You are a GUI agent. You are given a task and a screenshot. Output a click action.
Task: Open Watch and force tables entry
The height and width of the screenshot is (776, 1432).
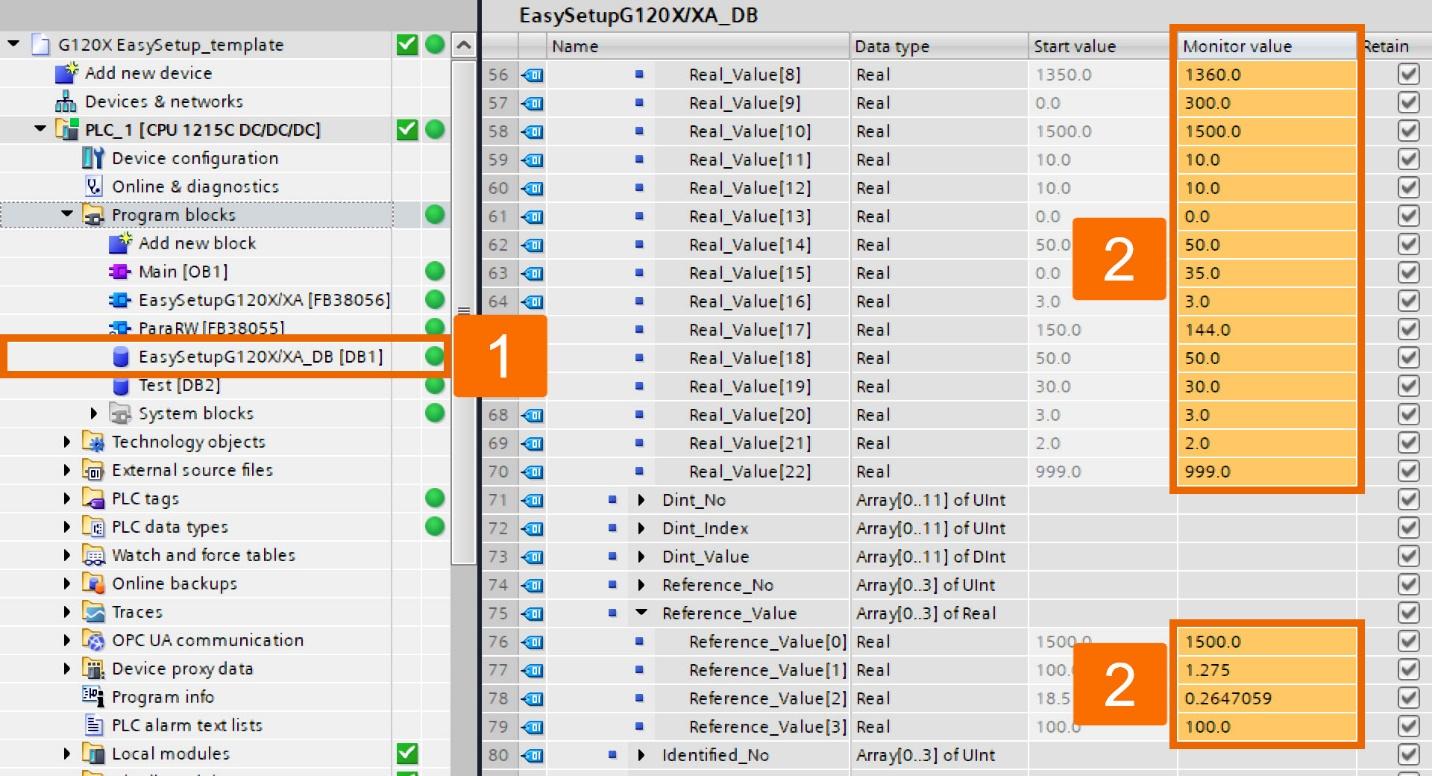point(203,555)
